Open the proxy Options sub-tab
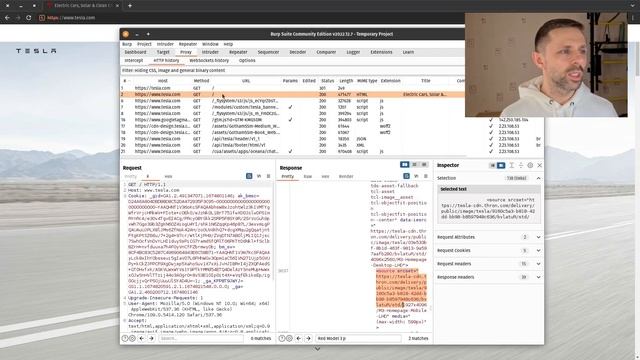The width and height of the screenshot is (640, 360). 247,60
